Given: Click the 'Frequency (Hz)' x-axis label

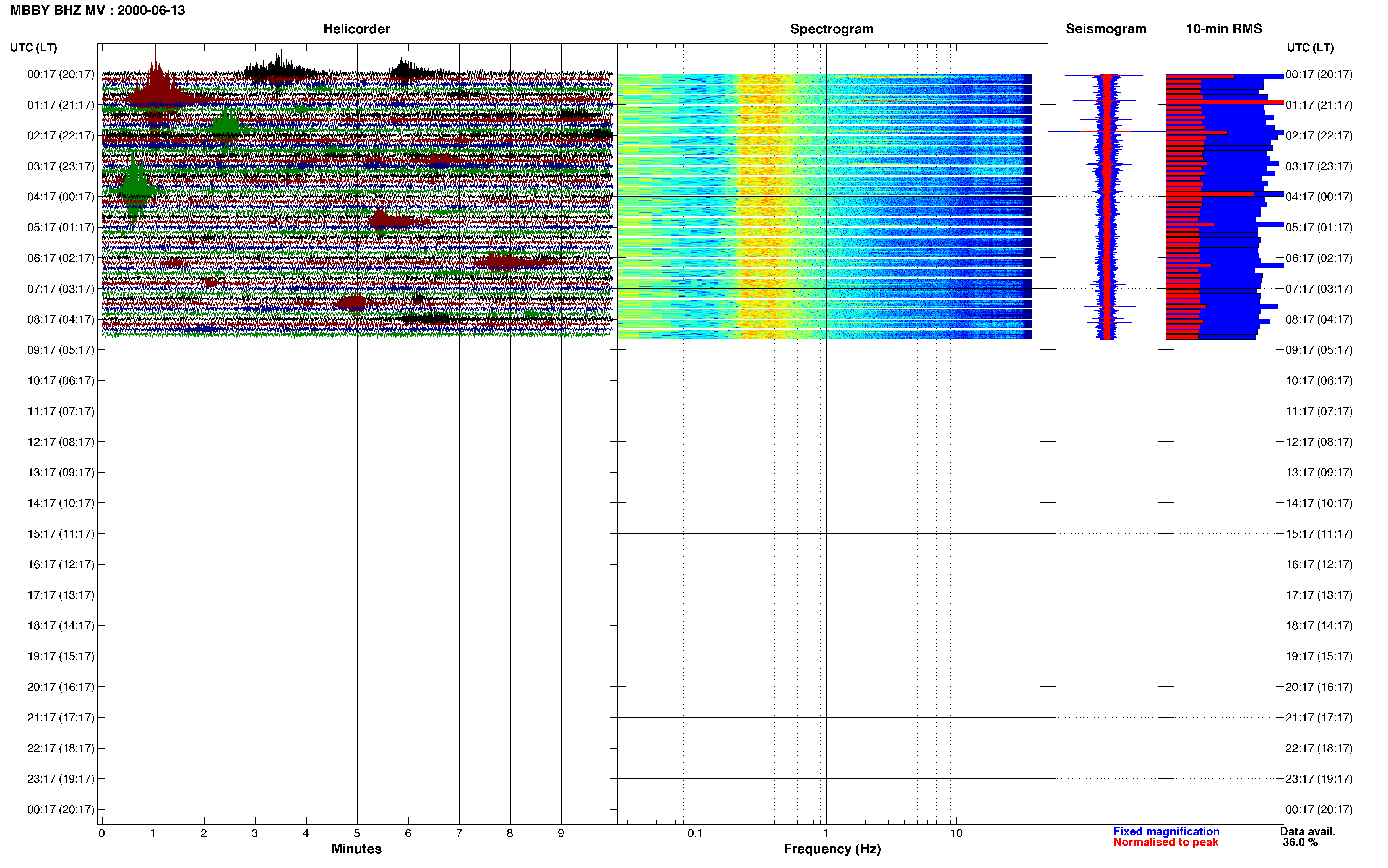Looking at the screenshot, I should click(x=832, y=848).
